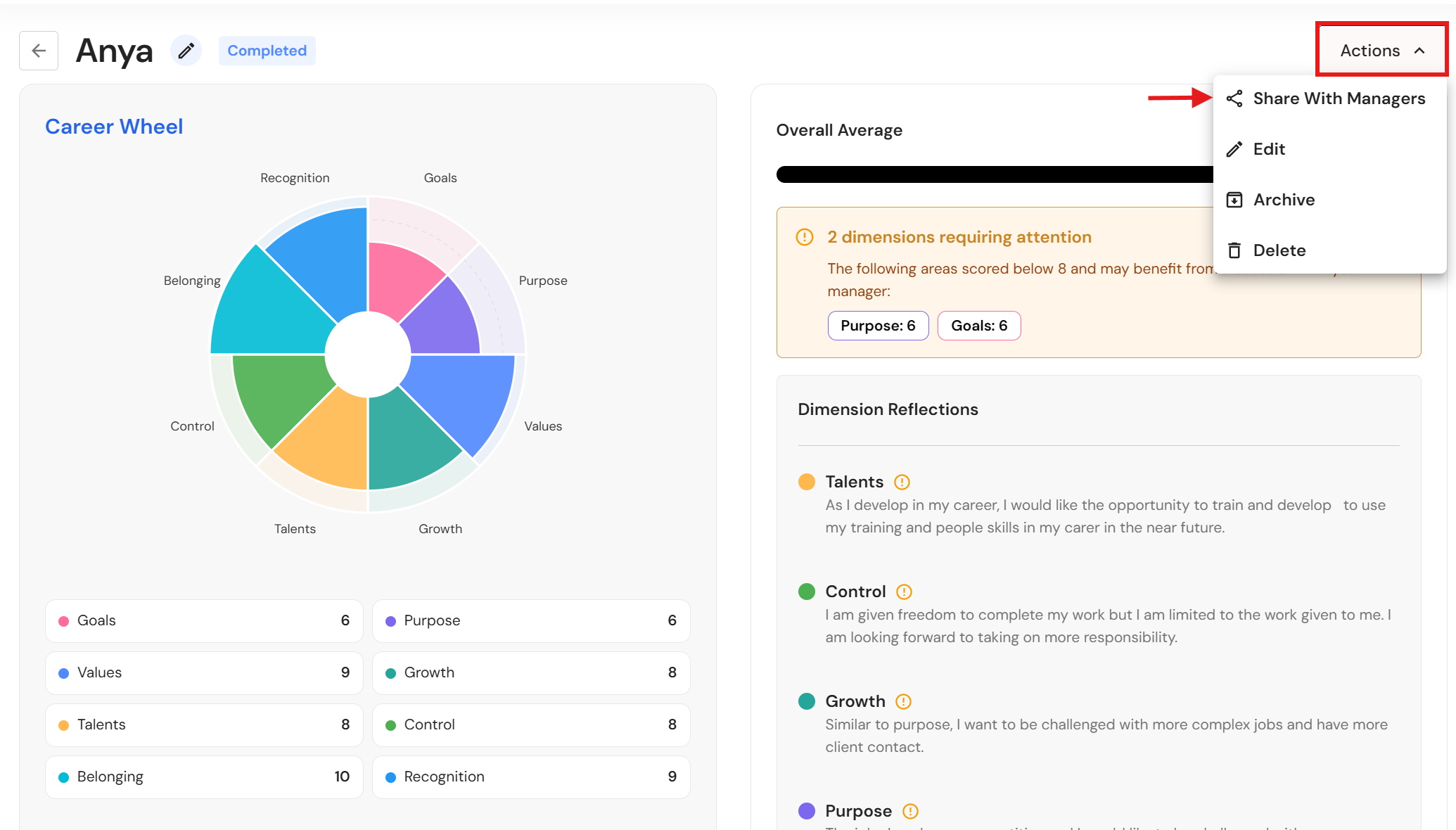Collapse the Actions dropdown
The height and width of the screenshot is (830, 1456).
(1381, 51)
